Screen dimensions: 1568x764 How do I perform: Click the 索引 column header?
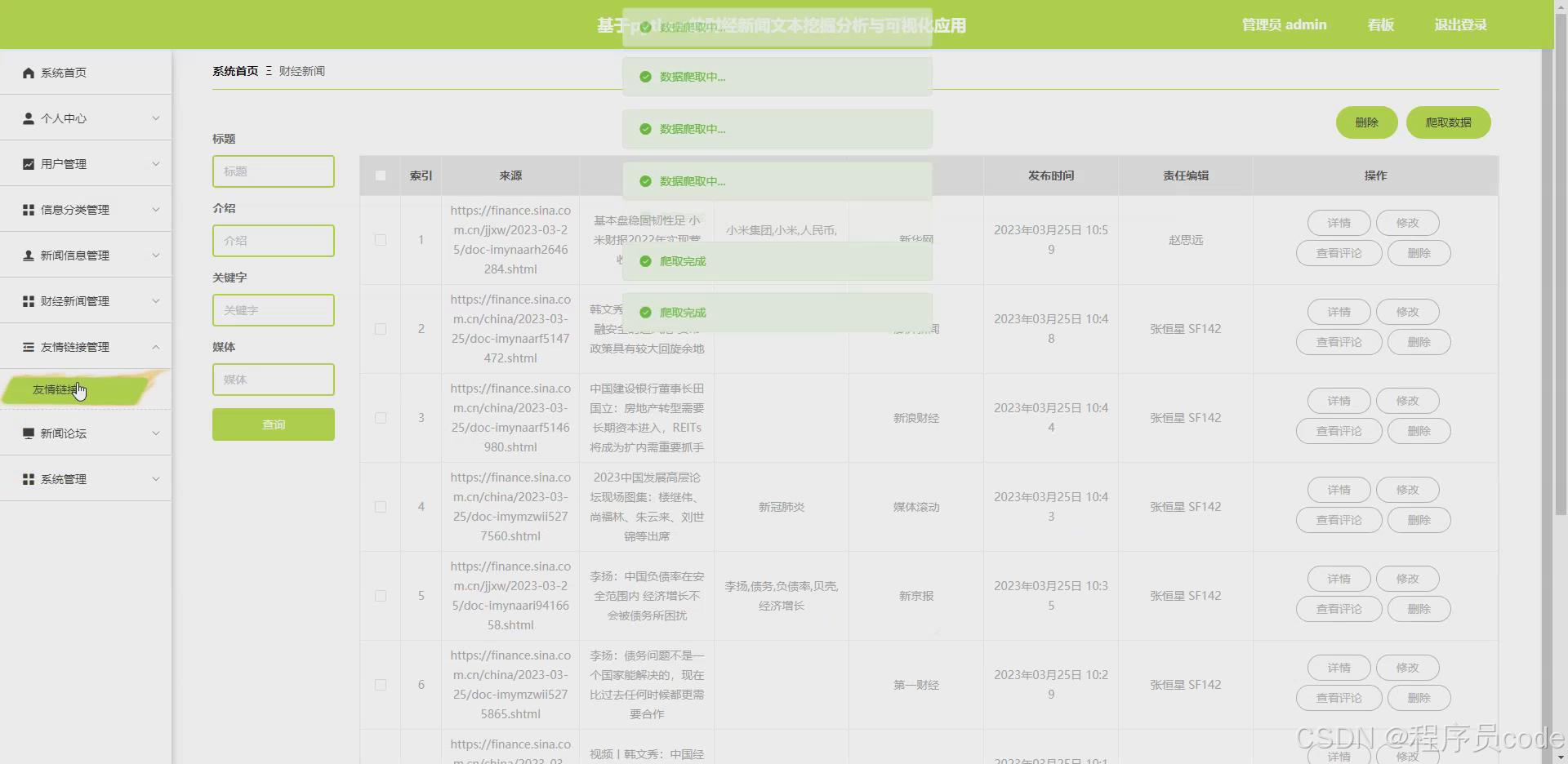tap(421, 175)
